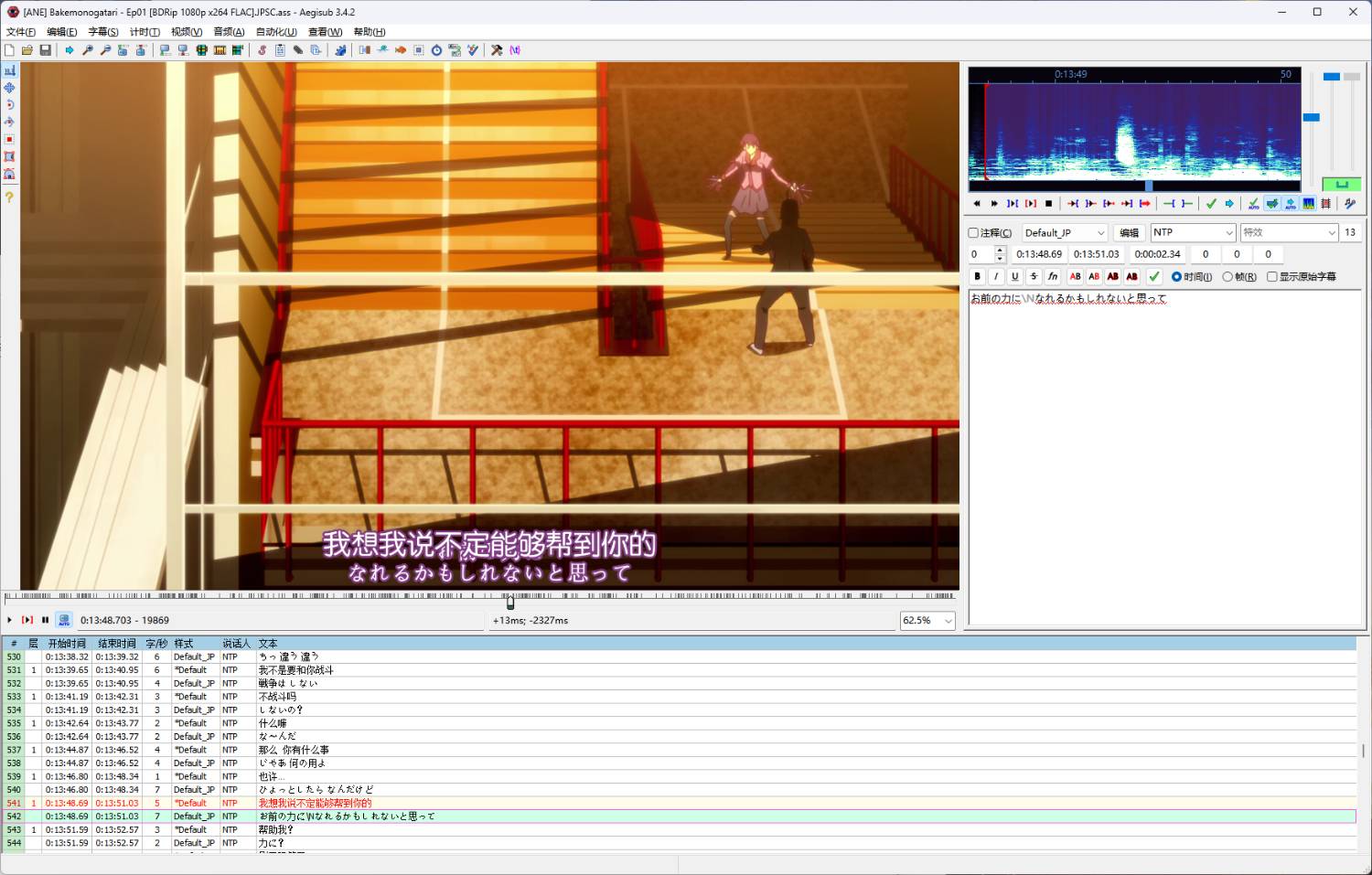Viewport: 1372px width, 875px height.
Task: Select subtitle row 537 那么 你有什么事
Action: pyautogui.click(x=679, y=750)
